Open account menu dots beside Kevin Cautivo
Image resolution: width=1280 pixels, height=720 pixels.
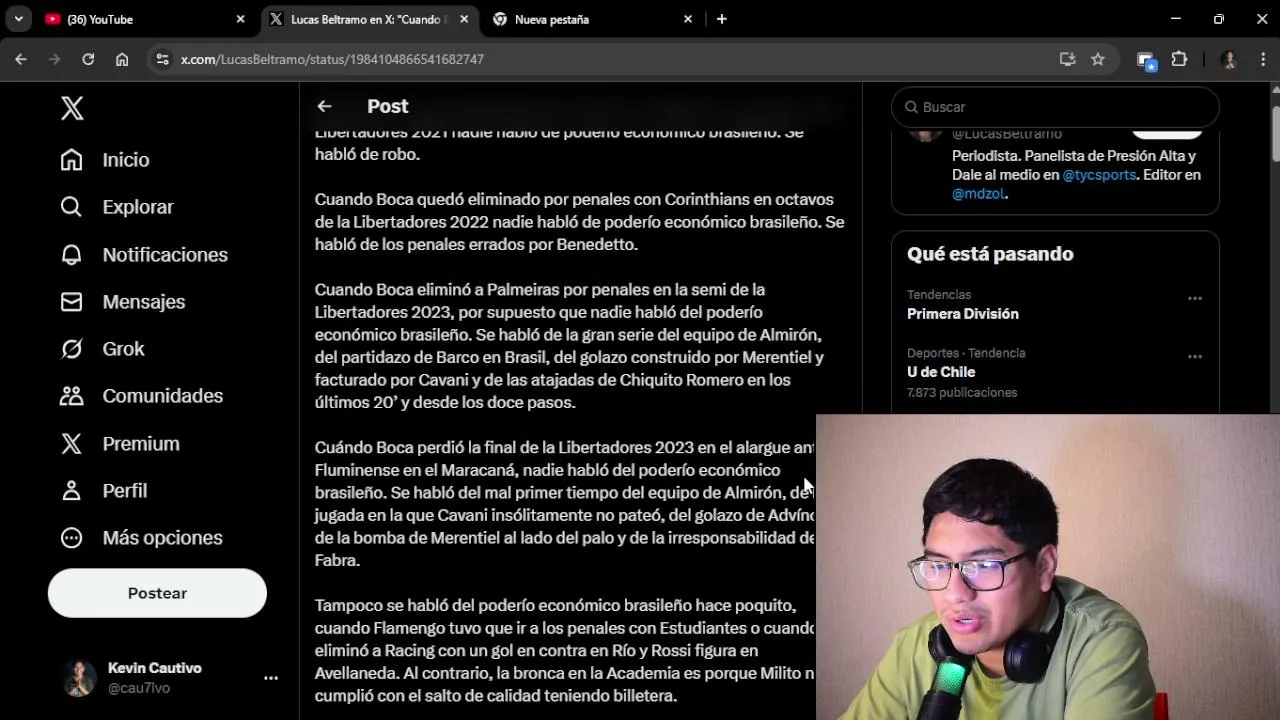pyautogui.click(x=271, y=678)
